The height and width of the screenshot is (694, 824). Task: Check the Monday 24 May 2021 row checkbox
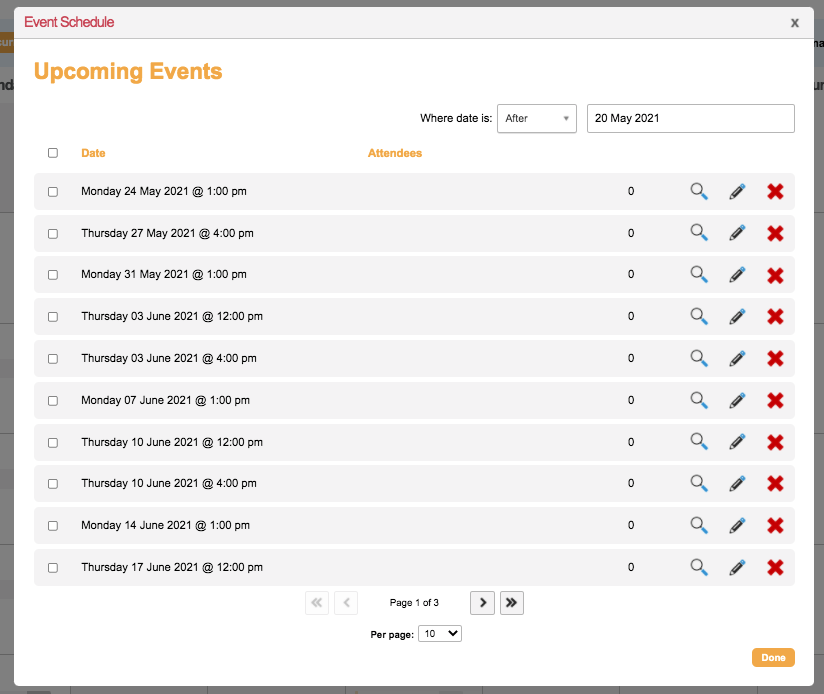coord(53,191)
